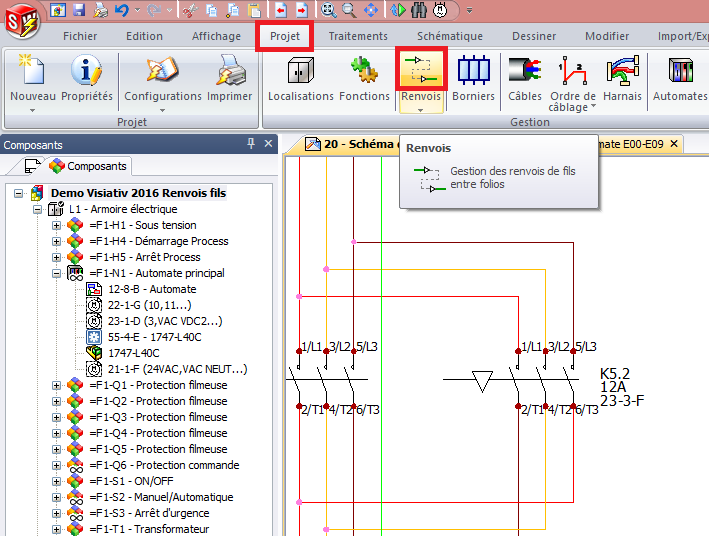The image size is (709, 536).
Task: Expand the Renvois dropdown arrow
Action: coord(421,110)
